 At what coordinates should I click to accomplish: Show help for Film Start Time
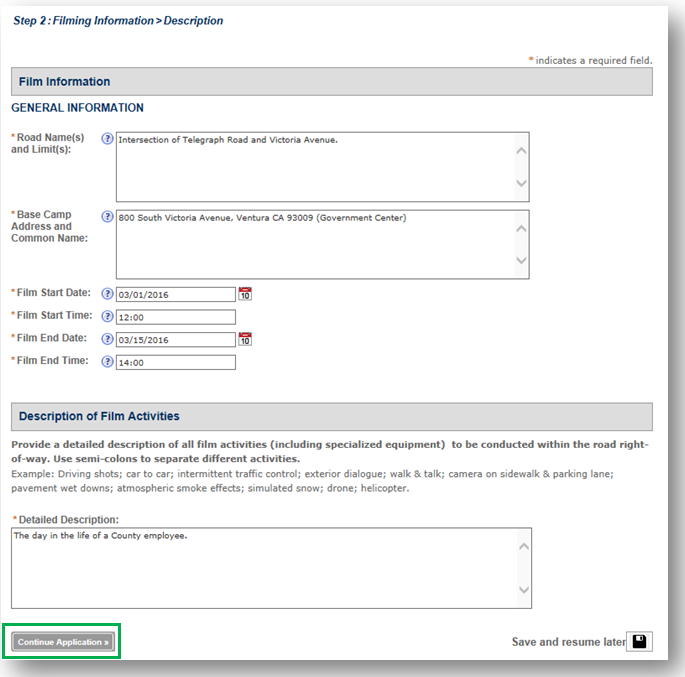coord(108,317)
